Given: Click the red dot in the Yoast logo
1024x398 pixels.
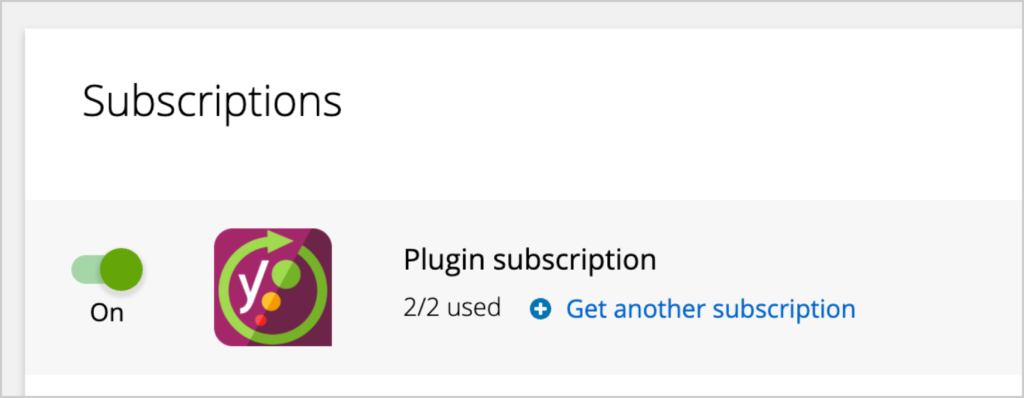Looking at the screenshot, I should click(x=260, y=320).
